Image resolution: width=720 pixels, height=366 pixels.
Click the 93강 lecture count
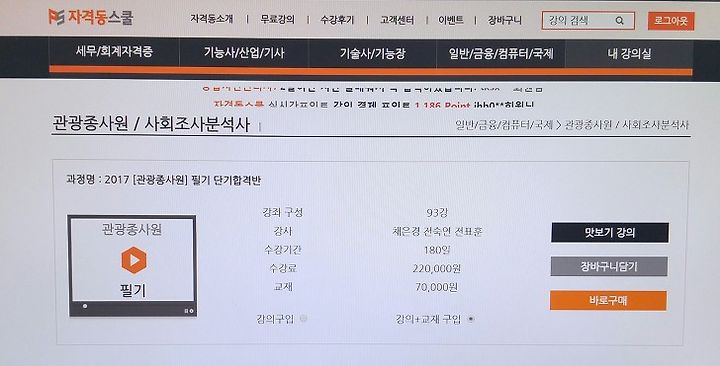tap(437, 213)
